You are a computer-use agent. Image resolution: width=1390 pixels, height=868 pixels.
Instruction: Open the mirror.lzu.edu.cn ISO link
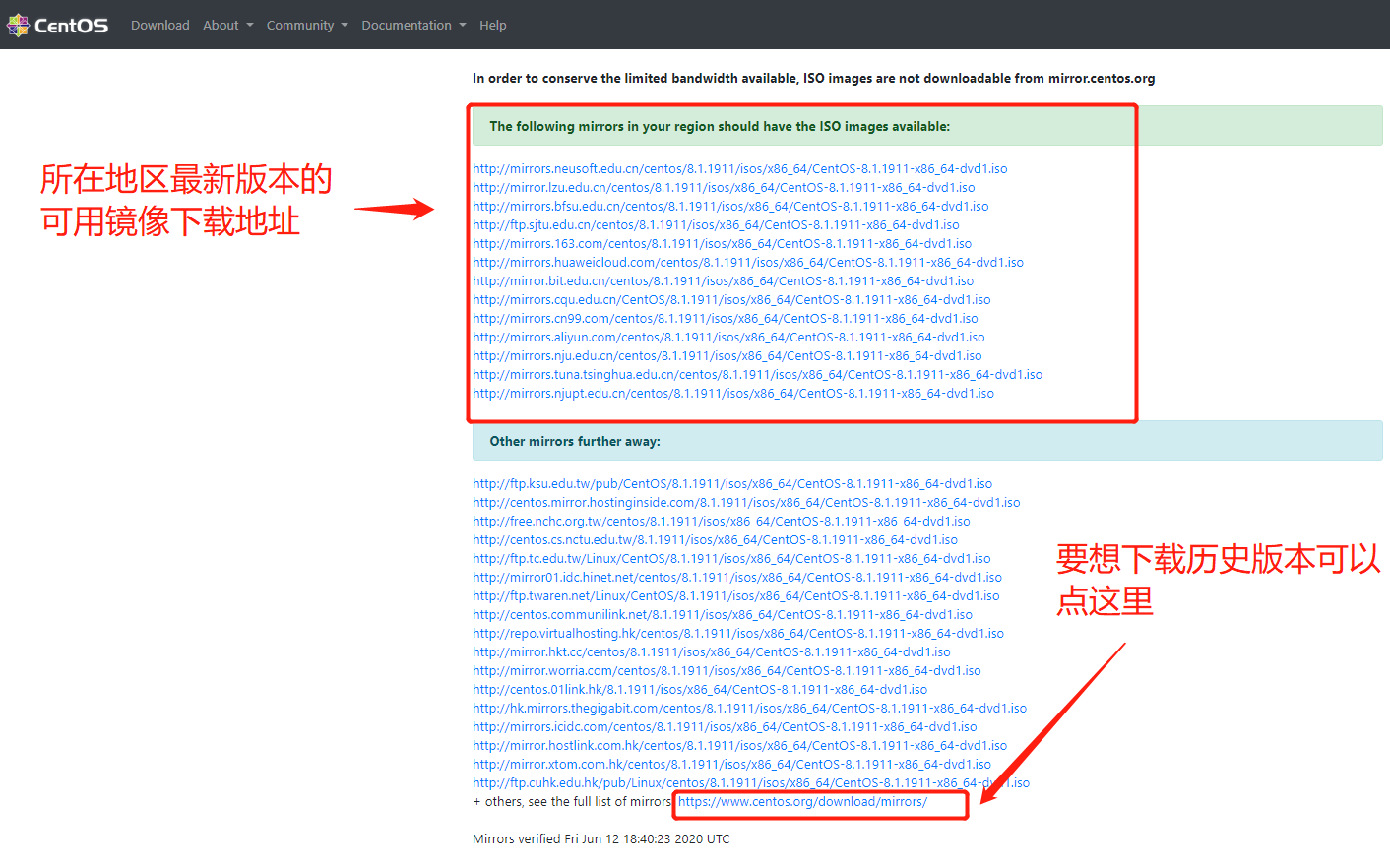coord(724,188)
